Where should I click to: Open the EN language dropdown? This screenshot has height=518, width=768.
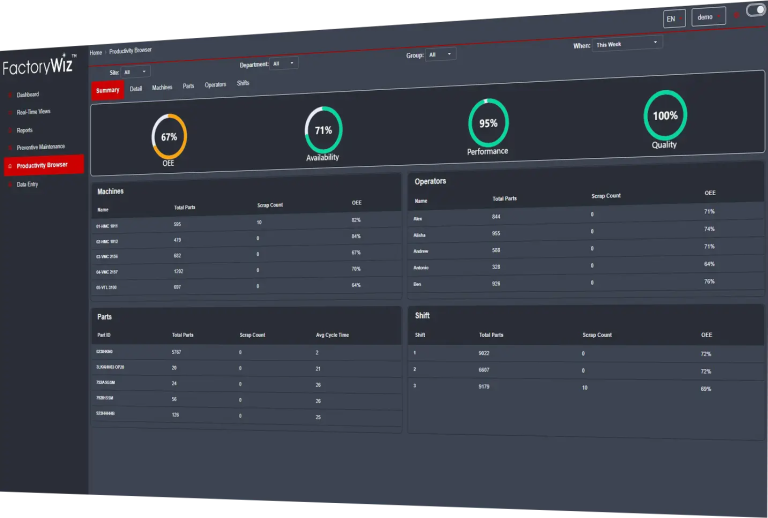point(674,19)
